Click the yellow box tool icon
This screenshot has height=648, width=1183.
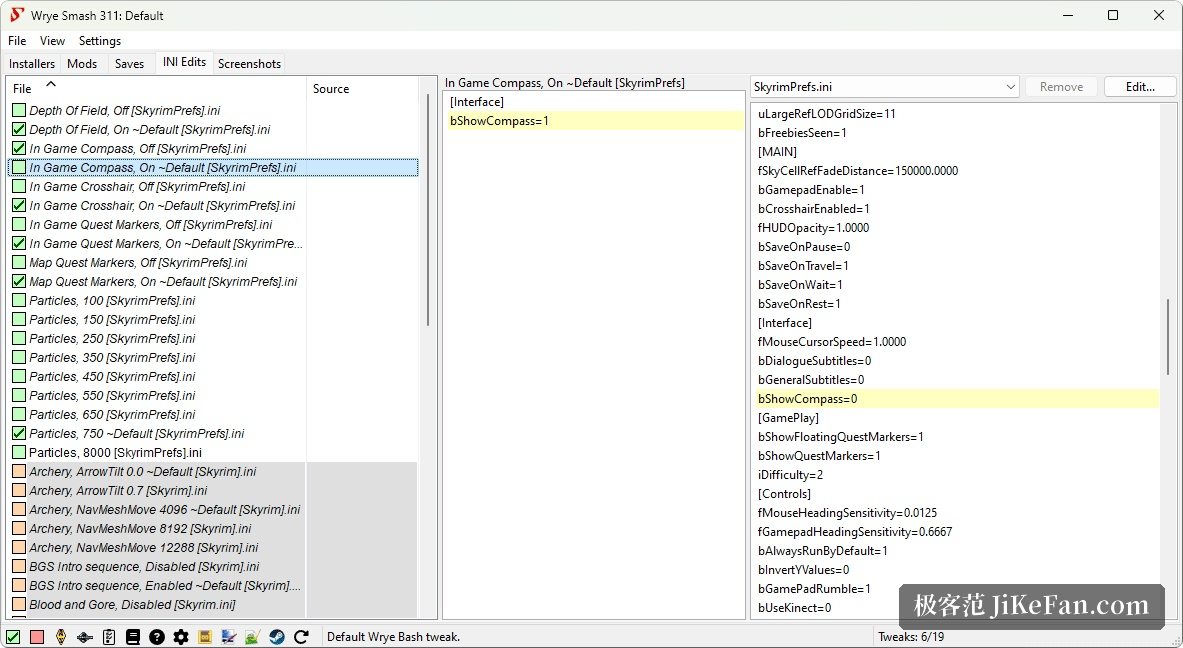204,637
